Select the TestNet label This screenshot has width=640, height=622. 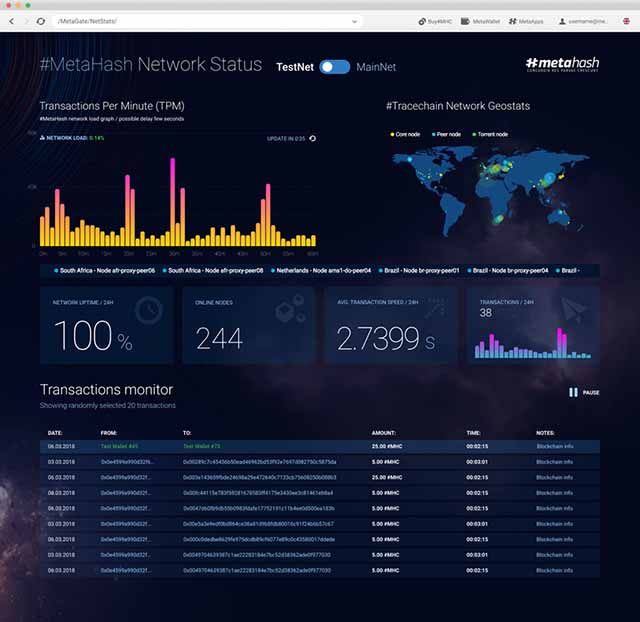coord(295,67)
